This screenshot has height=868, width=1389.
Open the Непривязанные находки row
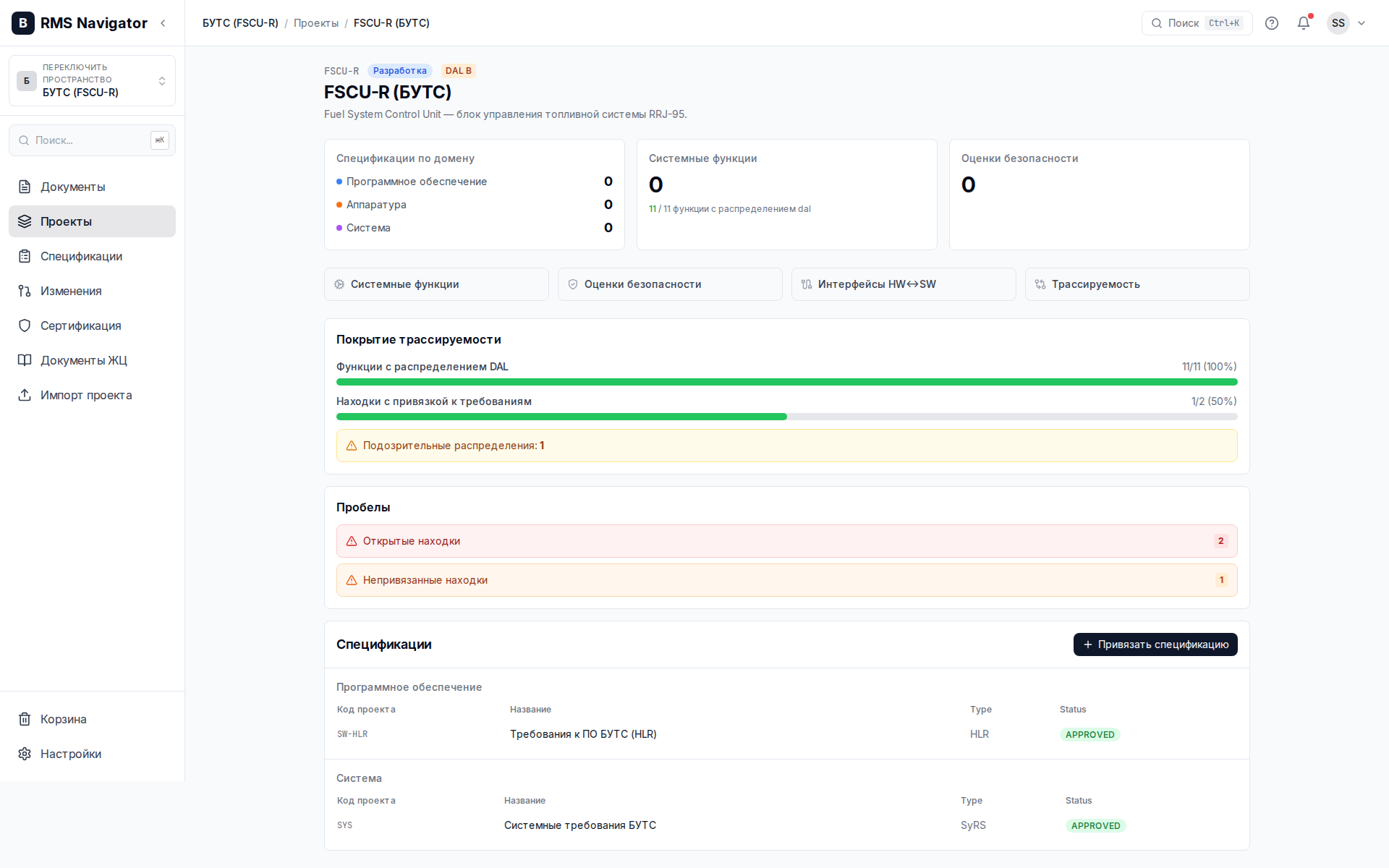coord(787,580)
